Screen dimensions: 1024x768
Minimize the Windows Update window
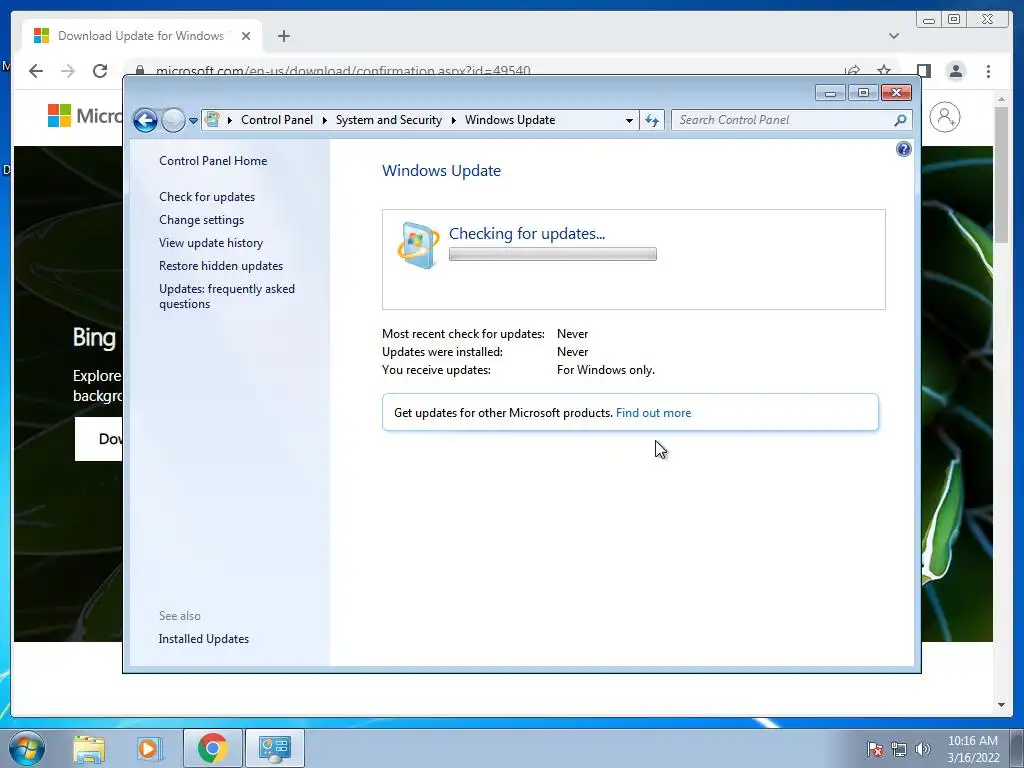[x=830, y=93]
